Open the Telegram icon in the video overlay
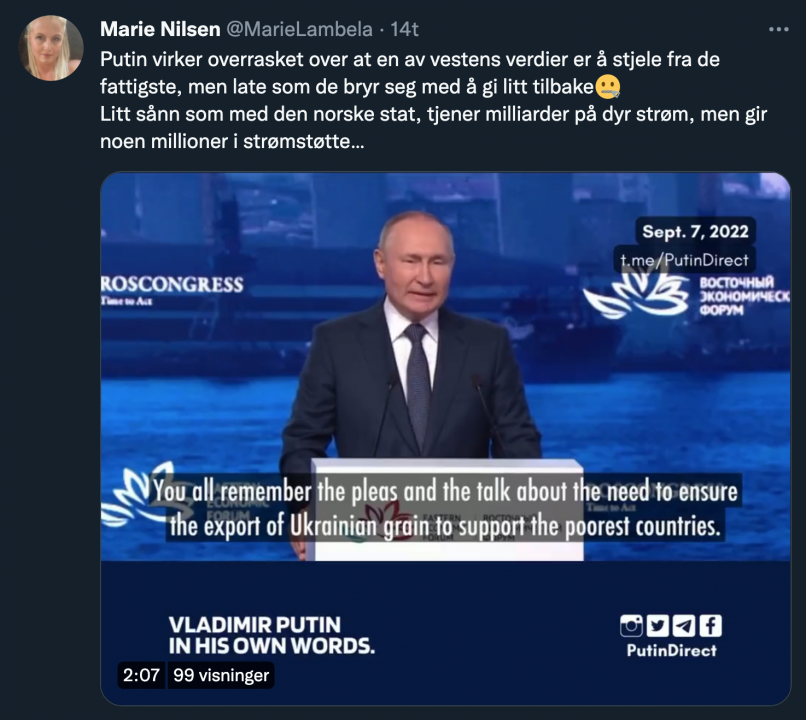 (x=683, y=626)
